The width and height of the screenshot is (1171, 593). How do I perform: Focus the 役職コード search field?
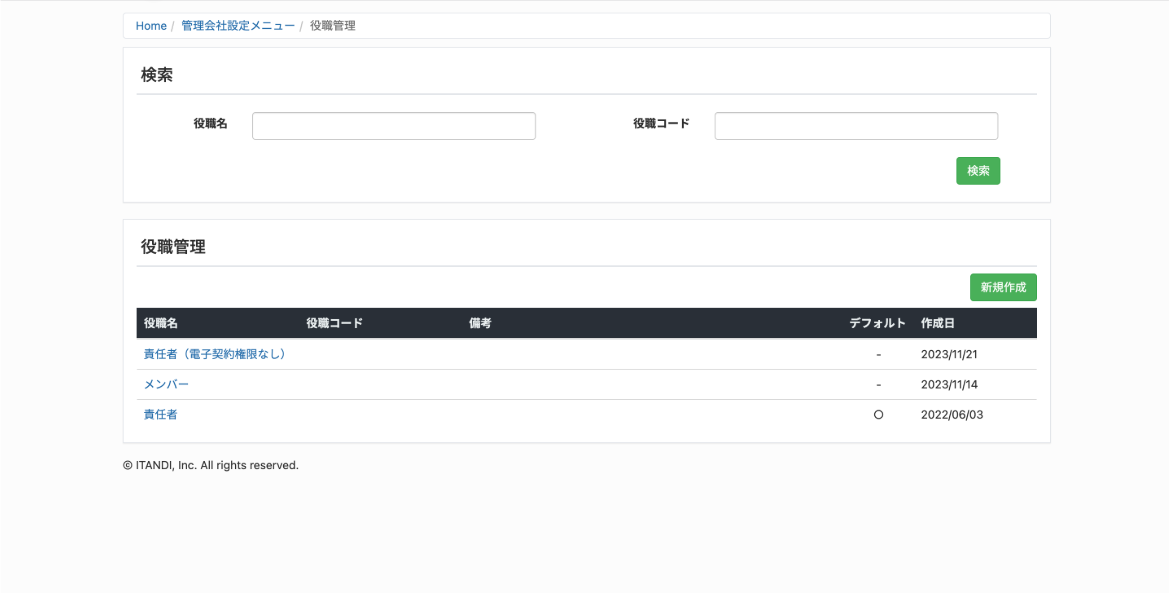pyautogui.click(x=856, y=126)
